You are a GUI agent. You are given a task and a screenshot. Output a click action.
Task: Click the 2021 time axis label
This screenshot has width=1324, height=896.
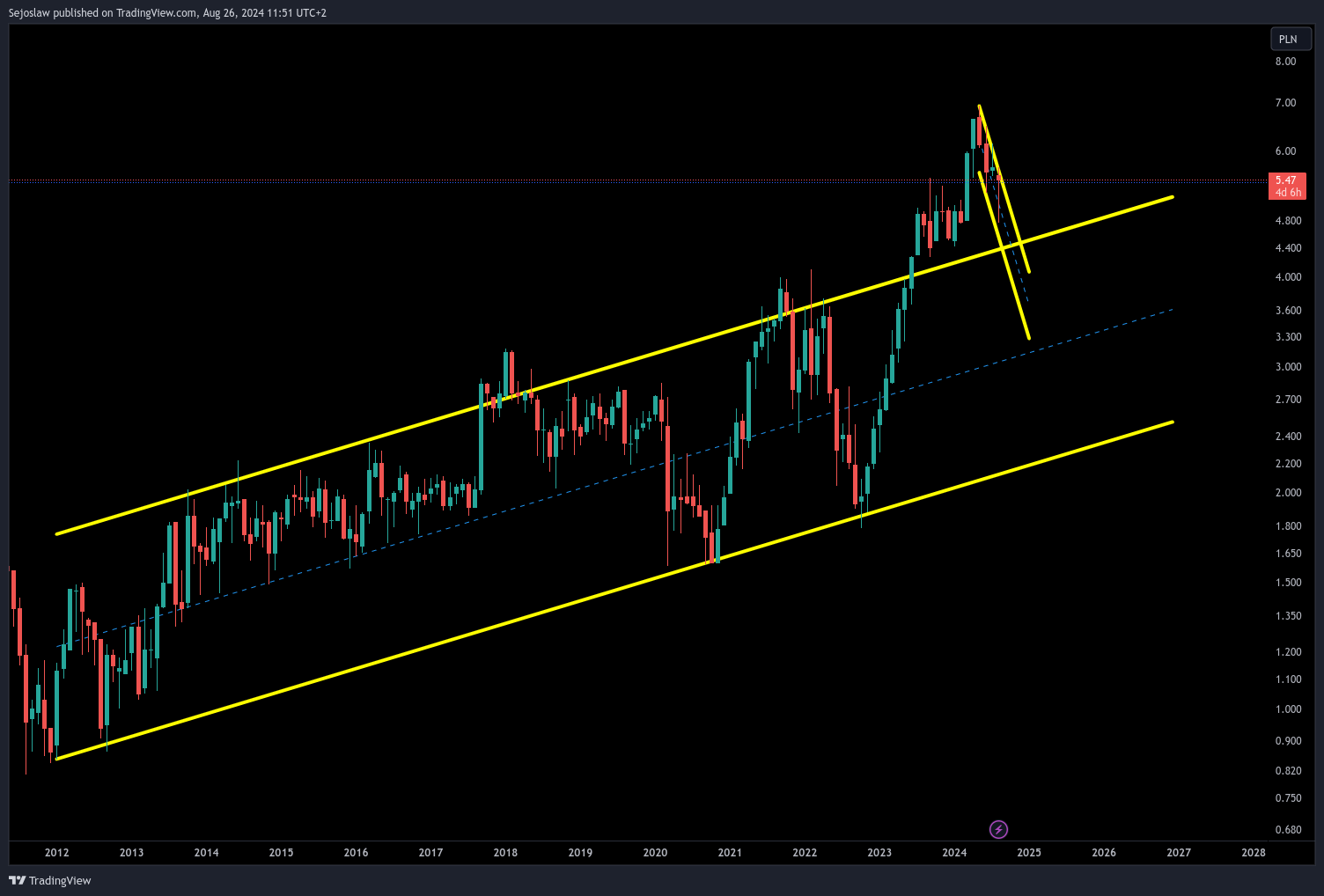[730, 853]
